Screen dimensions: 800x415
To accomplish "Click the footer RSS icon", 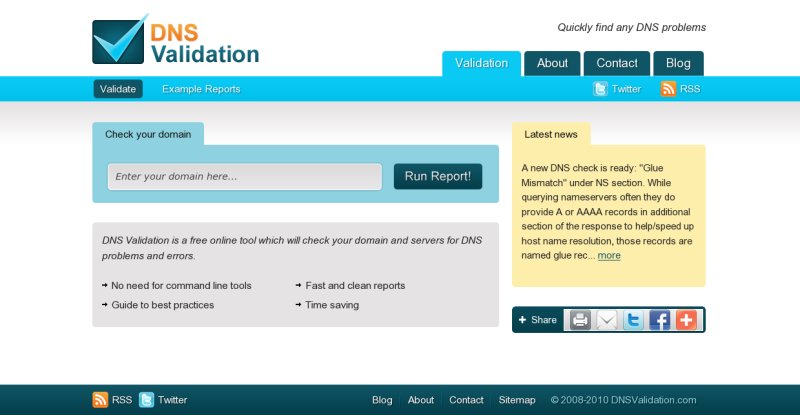I will pos(100,400).
